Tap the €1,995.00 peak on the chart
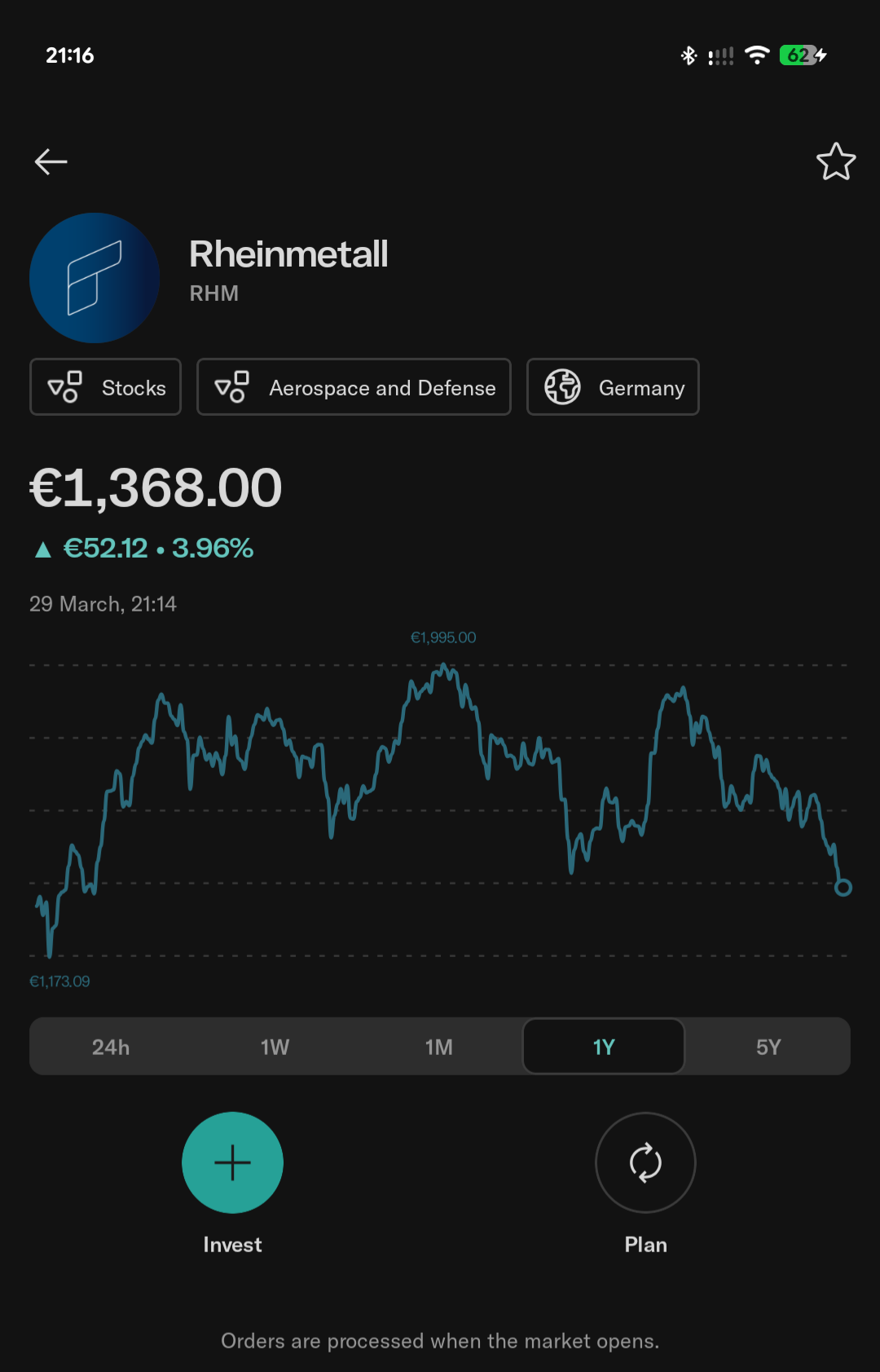The height and width of the screenshot is (1372, 880). point(444,667)
